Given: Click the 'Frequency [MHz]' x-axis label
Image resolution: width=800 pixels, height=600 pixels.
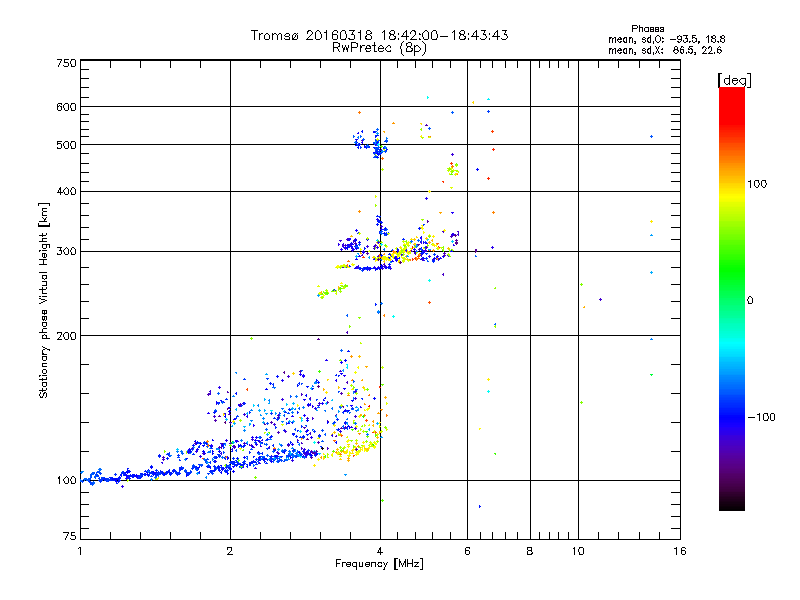Looking at the screenshot, I should (379, 564).
